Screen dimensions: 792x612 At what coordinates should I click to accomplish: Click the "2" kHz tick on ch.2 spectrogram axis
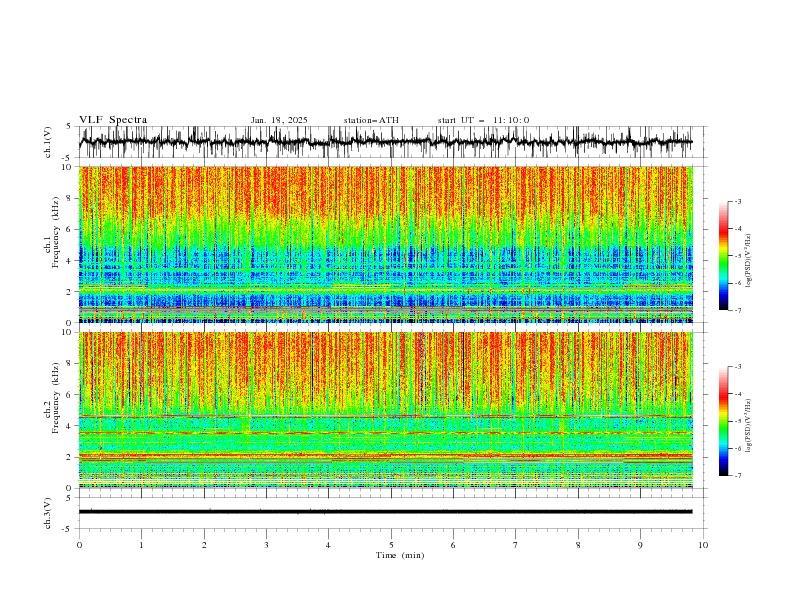tap(70, 457)
